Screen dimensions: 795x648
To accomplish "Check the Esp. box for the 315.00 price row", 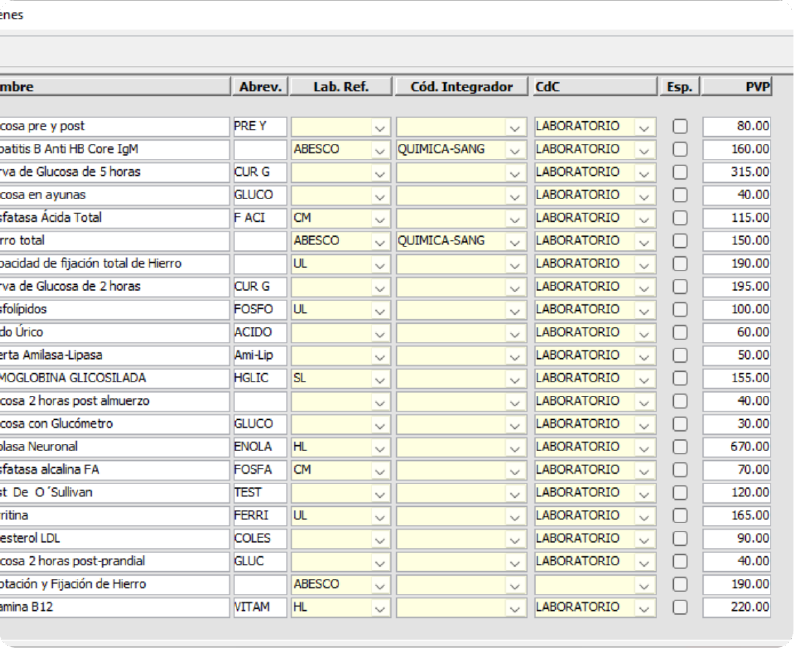I will [680, 173].
